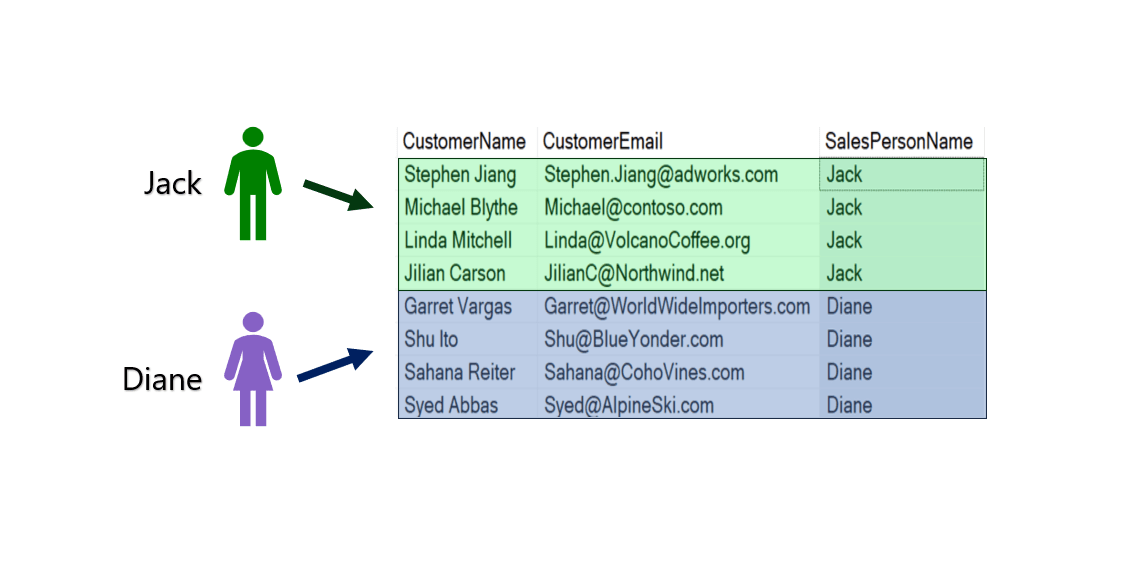Click the Linda Mitchell name cell
The width and height of the screenshot is (1132, 572).
coord(468,240)
